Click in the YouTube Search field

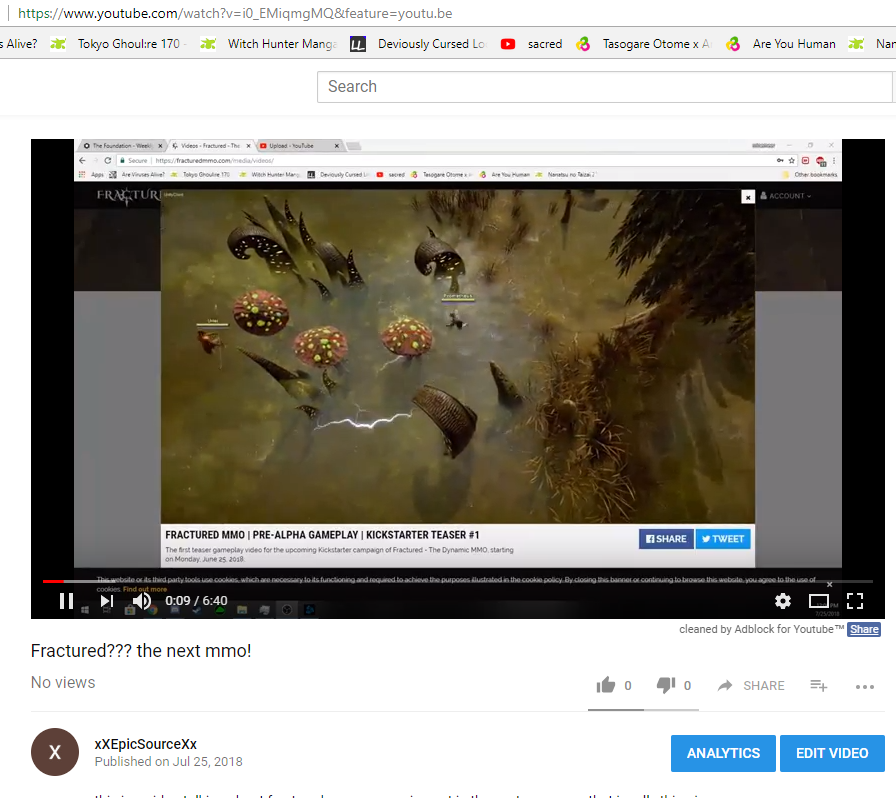[605, 87]
